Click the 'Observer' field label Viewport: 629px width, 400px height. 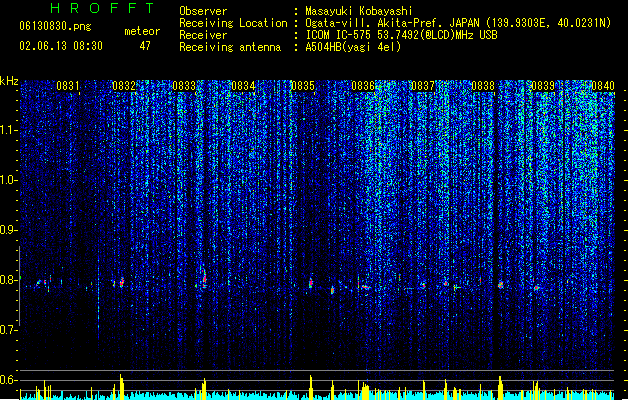coord(203,11)
